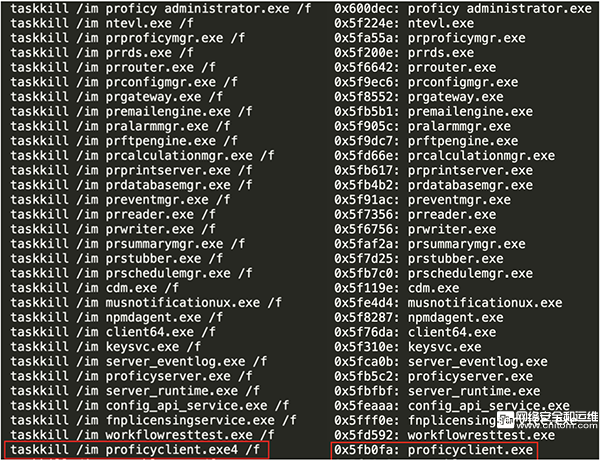Select the taskkill prrouter.exe command line
This screenshot has width=600, height=460.
[113, 67]
